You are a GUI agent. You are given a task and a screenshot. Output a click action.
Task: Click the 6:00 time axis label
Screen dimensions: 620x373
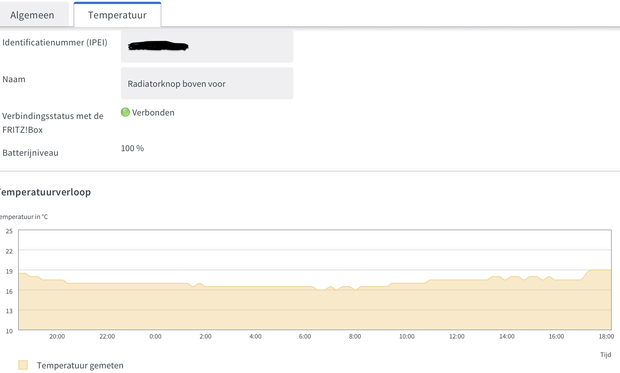305,337
